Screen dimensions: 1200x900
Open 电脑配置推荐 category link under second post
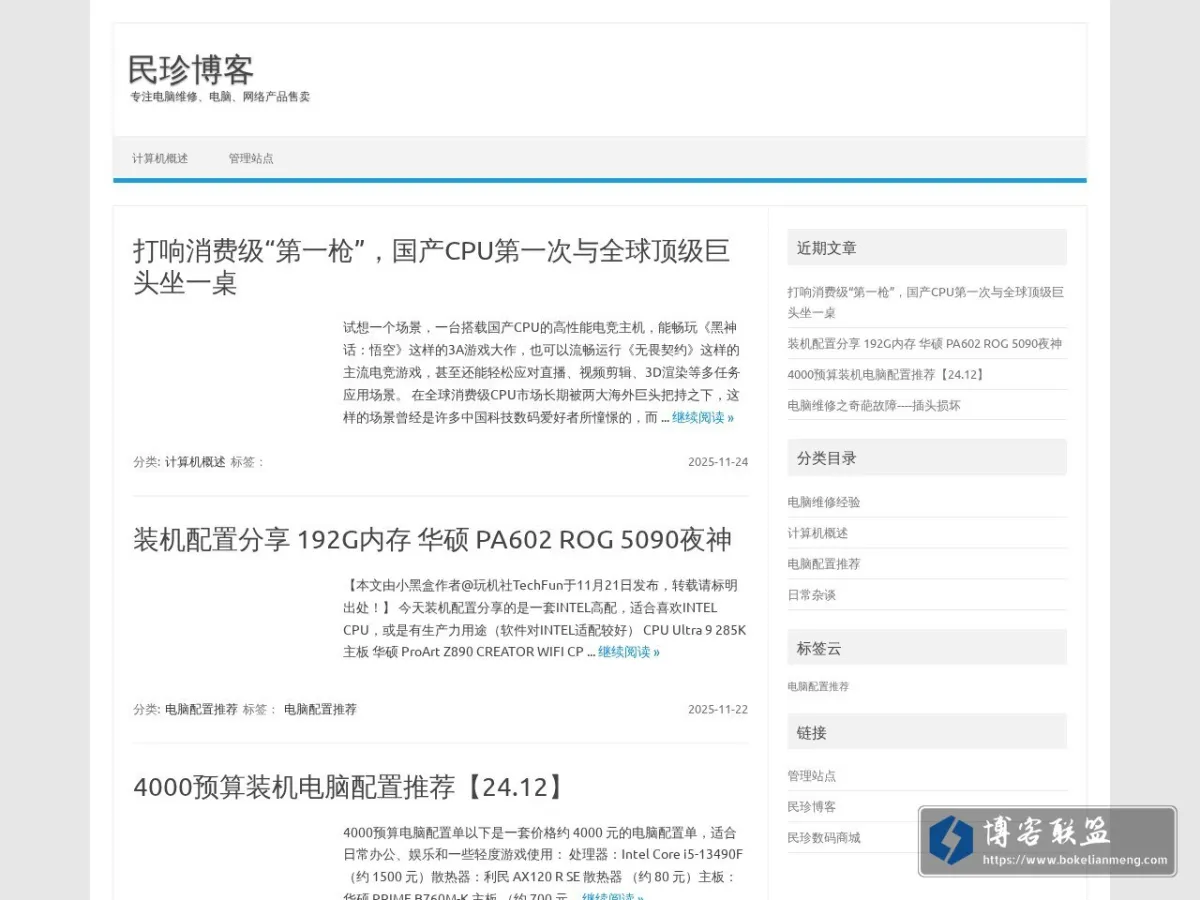[x=201, y=709]
